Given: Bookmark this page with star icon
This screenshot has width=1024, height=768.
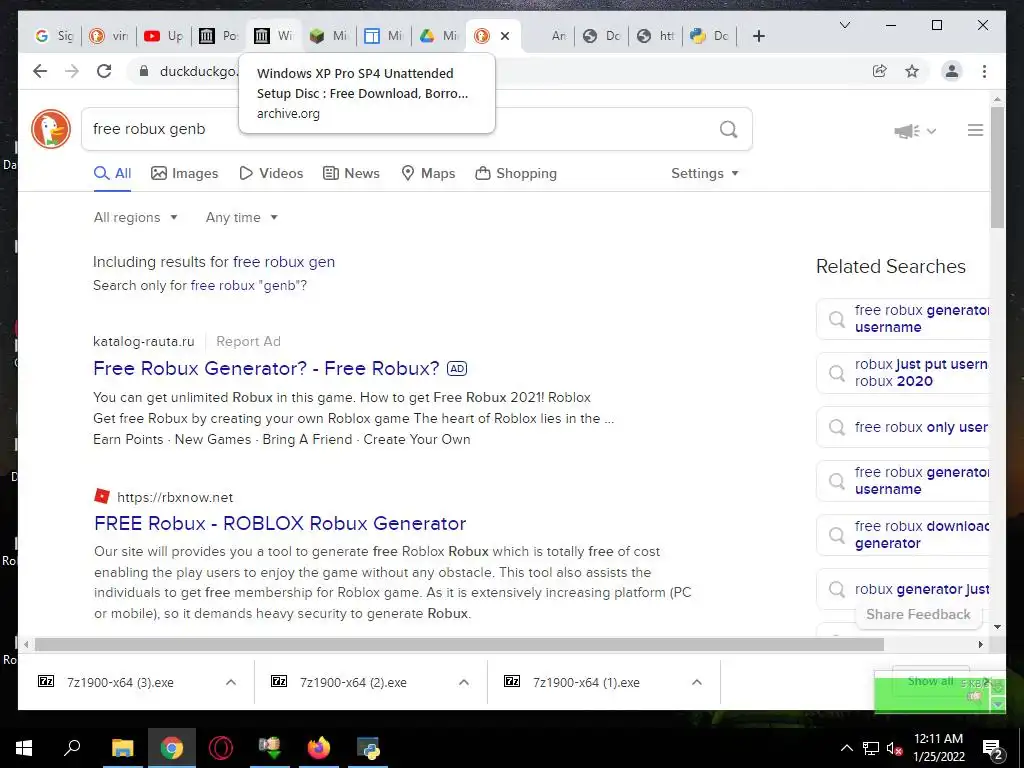Looking at the screenshot, I should tap(912, 71).
